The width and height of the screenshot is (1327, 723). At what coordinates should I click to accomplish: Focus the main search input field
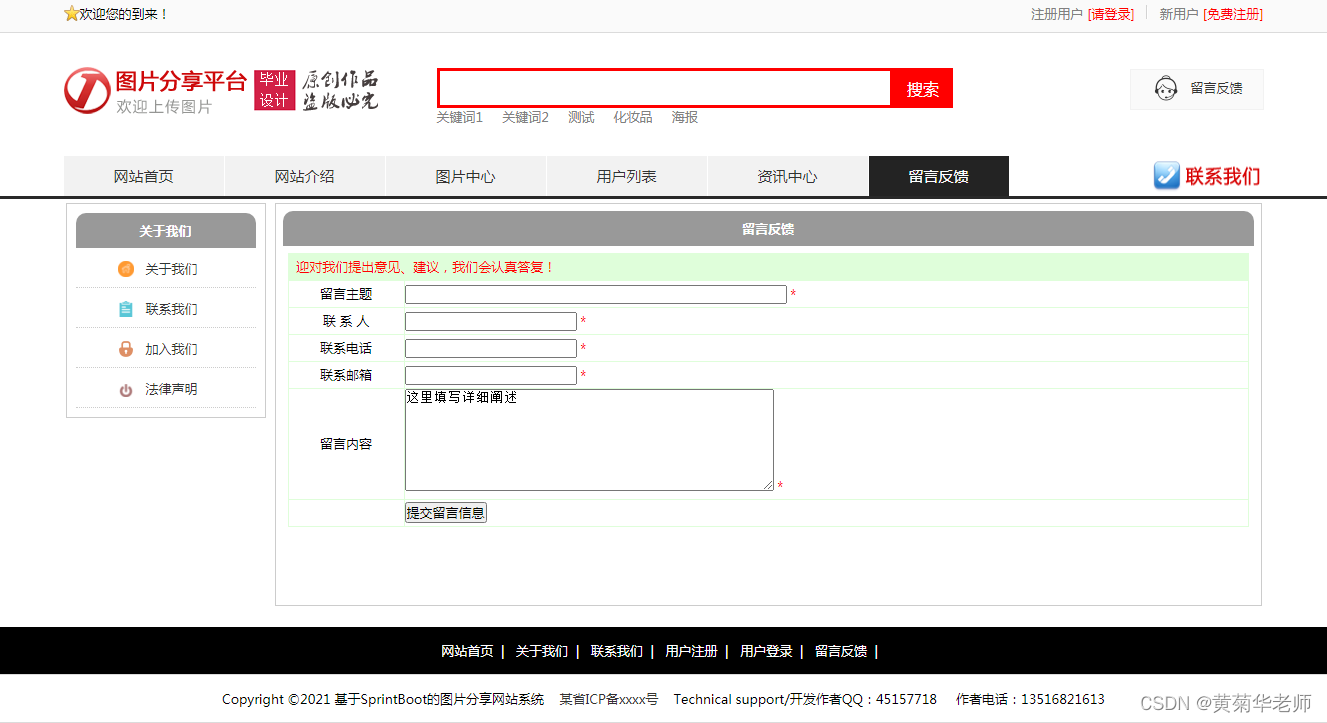665,88
